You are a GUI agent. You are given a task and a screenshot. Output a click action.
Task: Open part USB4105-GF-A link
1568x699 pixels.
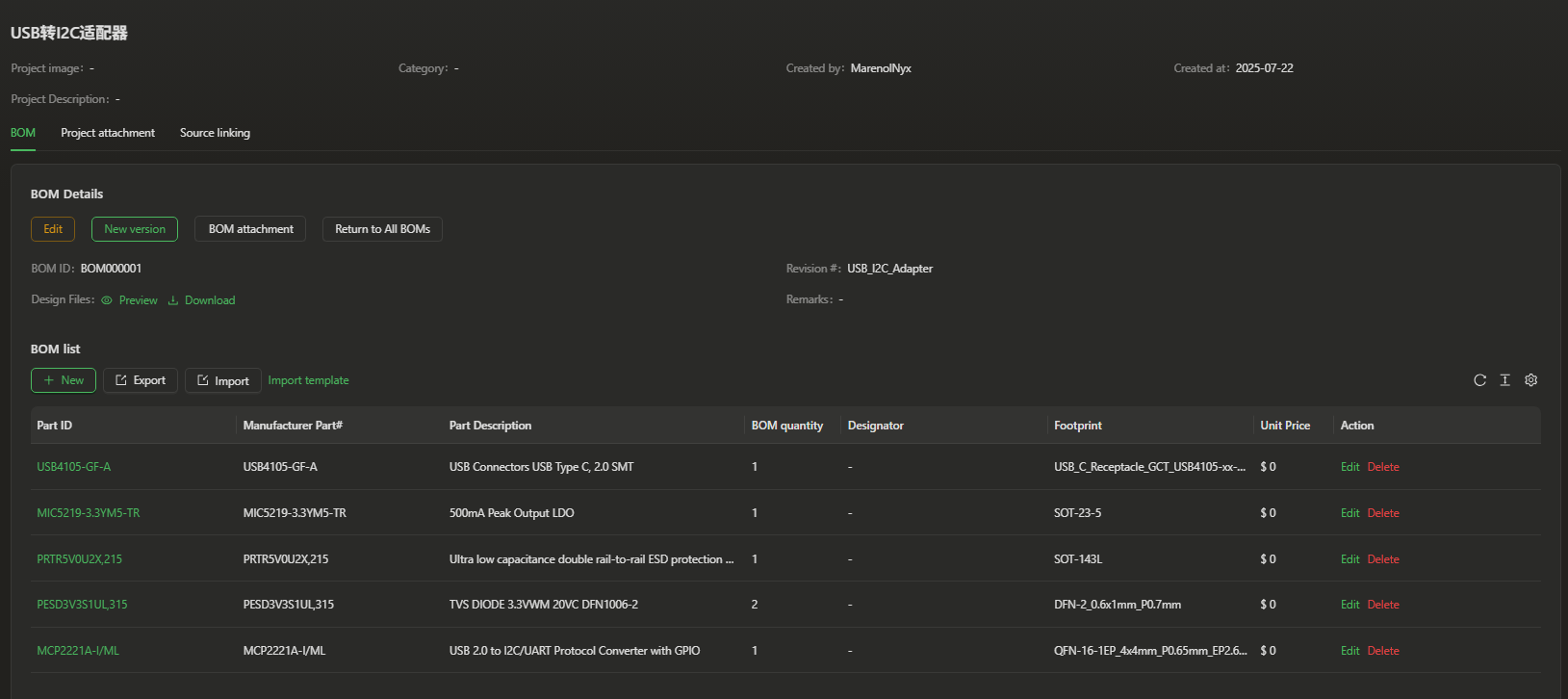tap(74, 467)
